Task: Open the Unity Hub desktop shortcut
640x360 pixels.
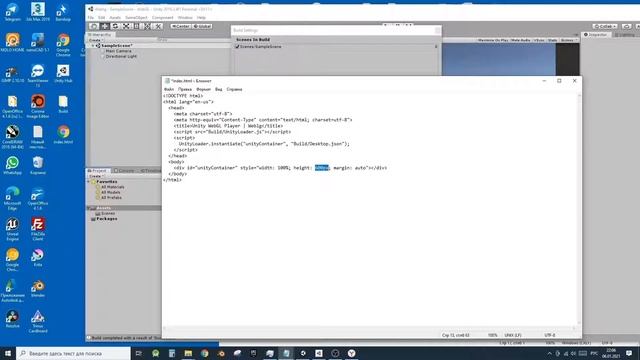Action: click(63, 73)
